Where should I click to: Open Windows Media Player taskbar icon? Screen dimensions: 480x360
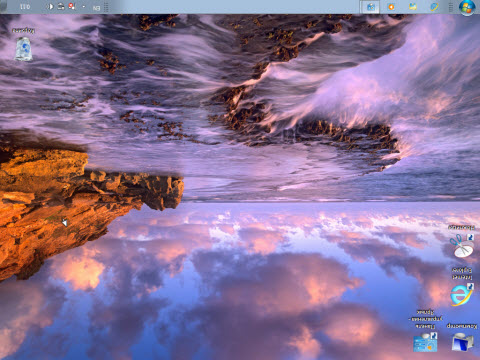click(x=391, y=7)
